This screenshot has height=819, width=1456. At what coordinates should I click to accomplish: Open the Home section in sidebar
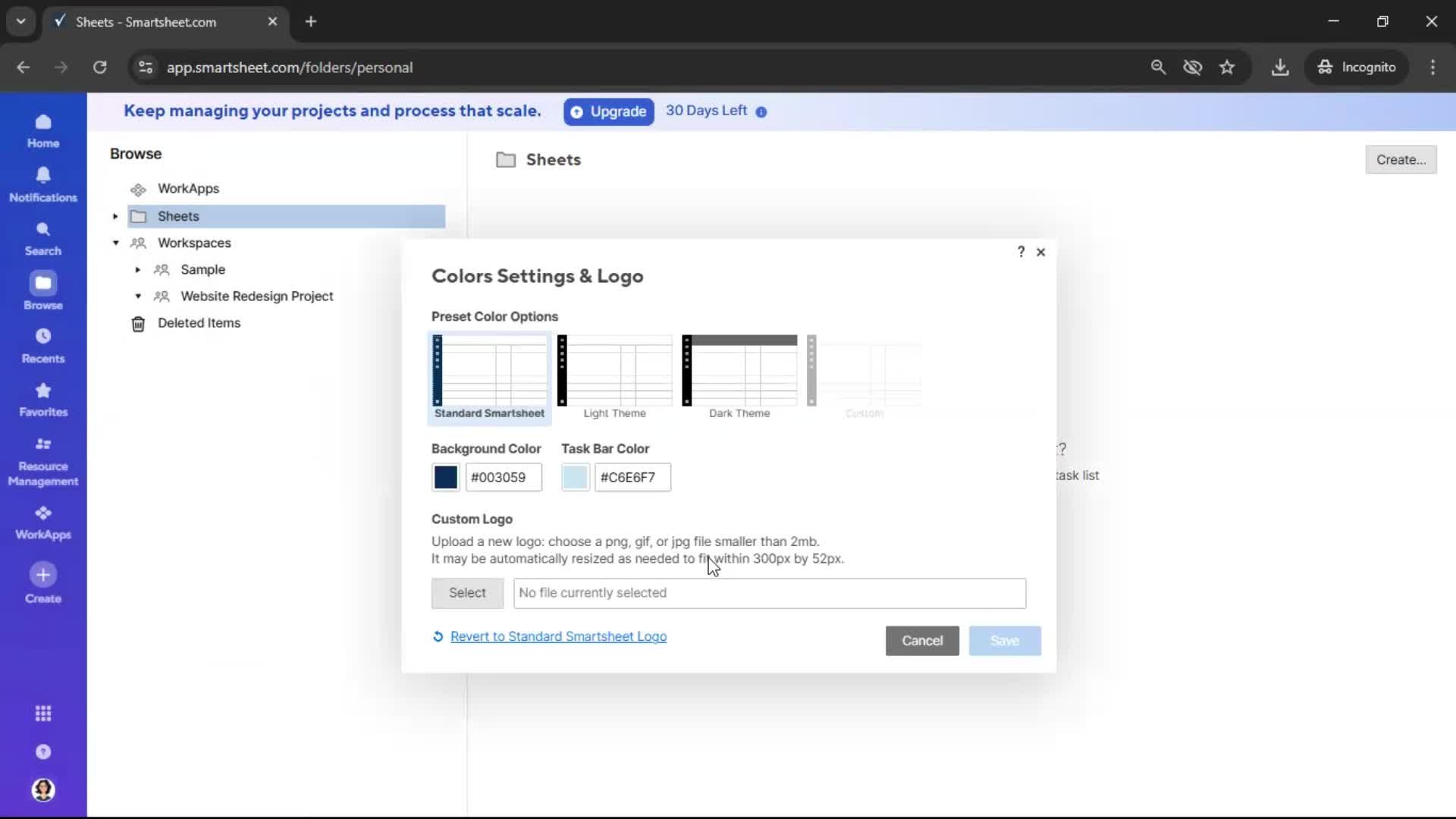click(43, 130)
